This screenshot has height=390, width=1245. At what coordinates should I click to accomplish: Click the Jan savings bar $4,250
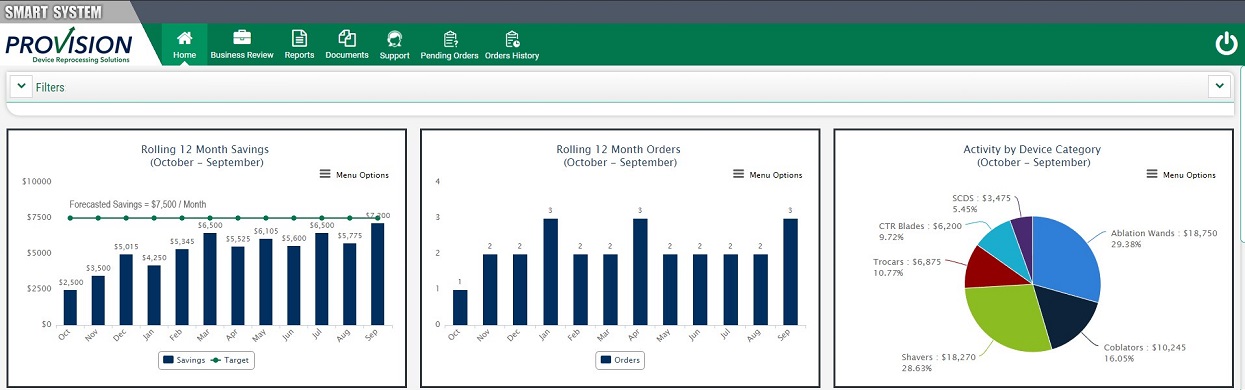pos(154,295)
